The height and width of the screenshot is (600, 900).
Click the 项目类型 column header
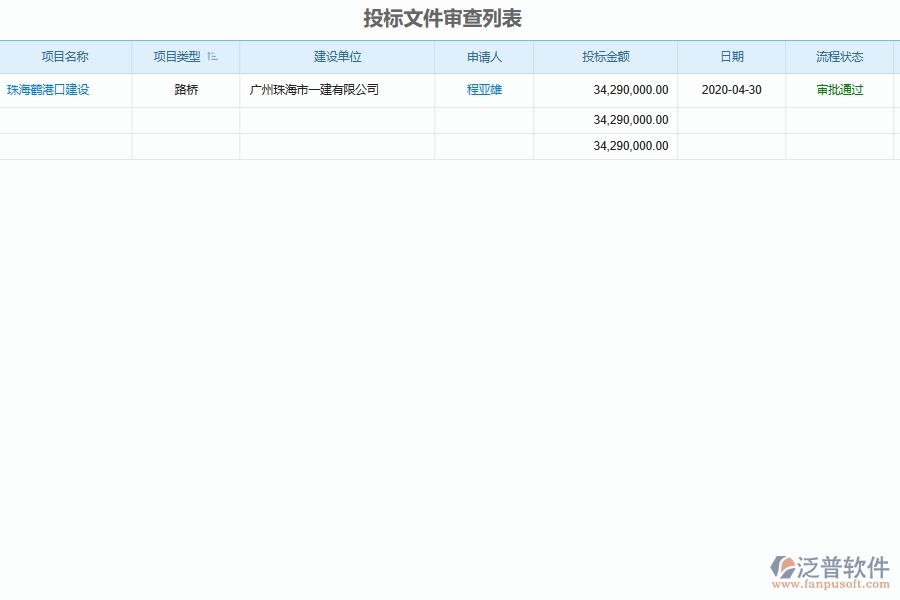pyautogui.click(x=180, y=57)
